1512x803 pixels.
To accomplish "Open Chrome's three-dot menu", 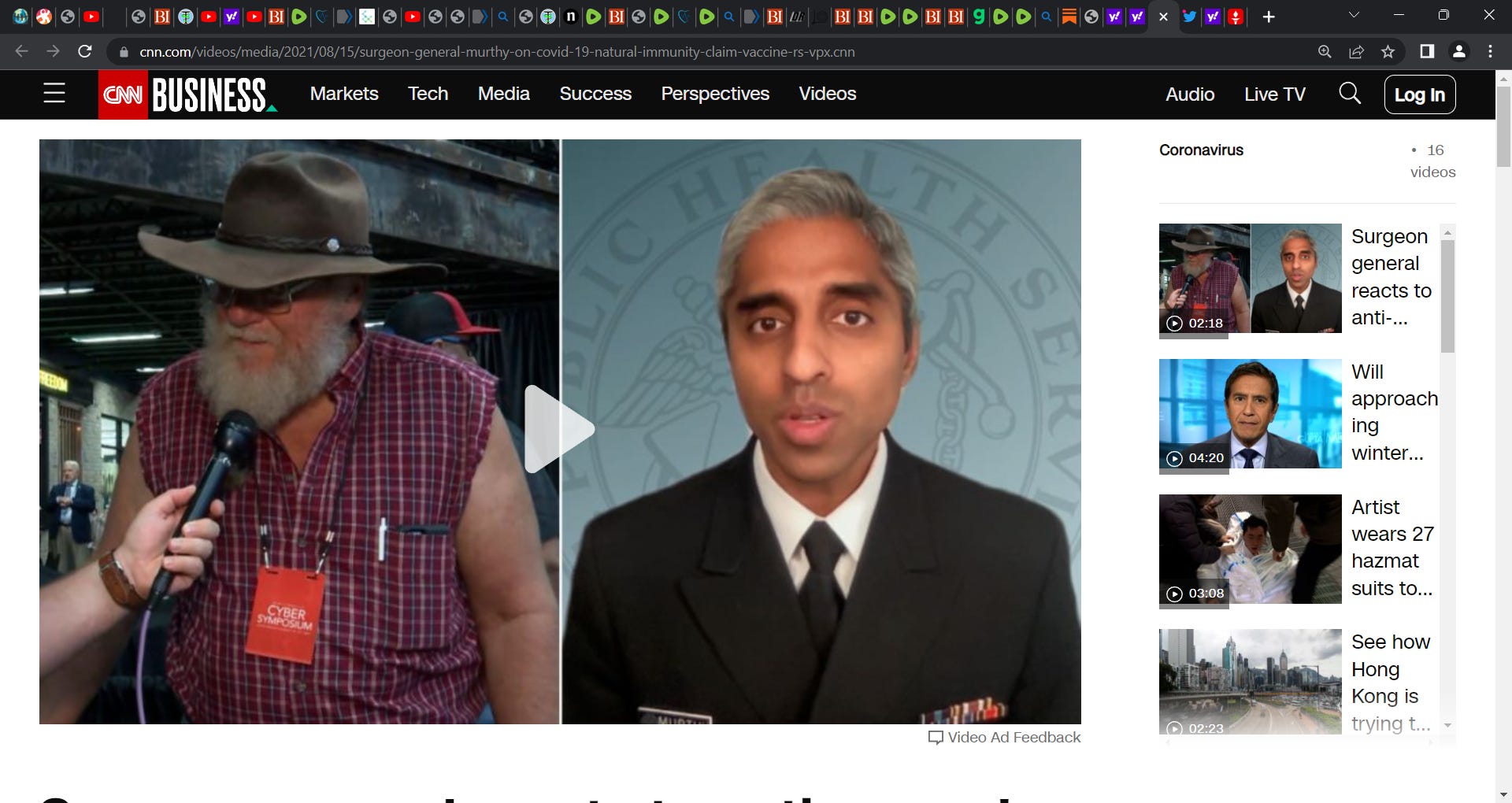I will [1490, 51].
